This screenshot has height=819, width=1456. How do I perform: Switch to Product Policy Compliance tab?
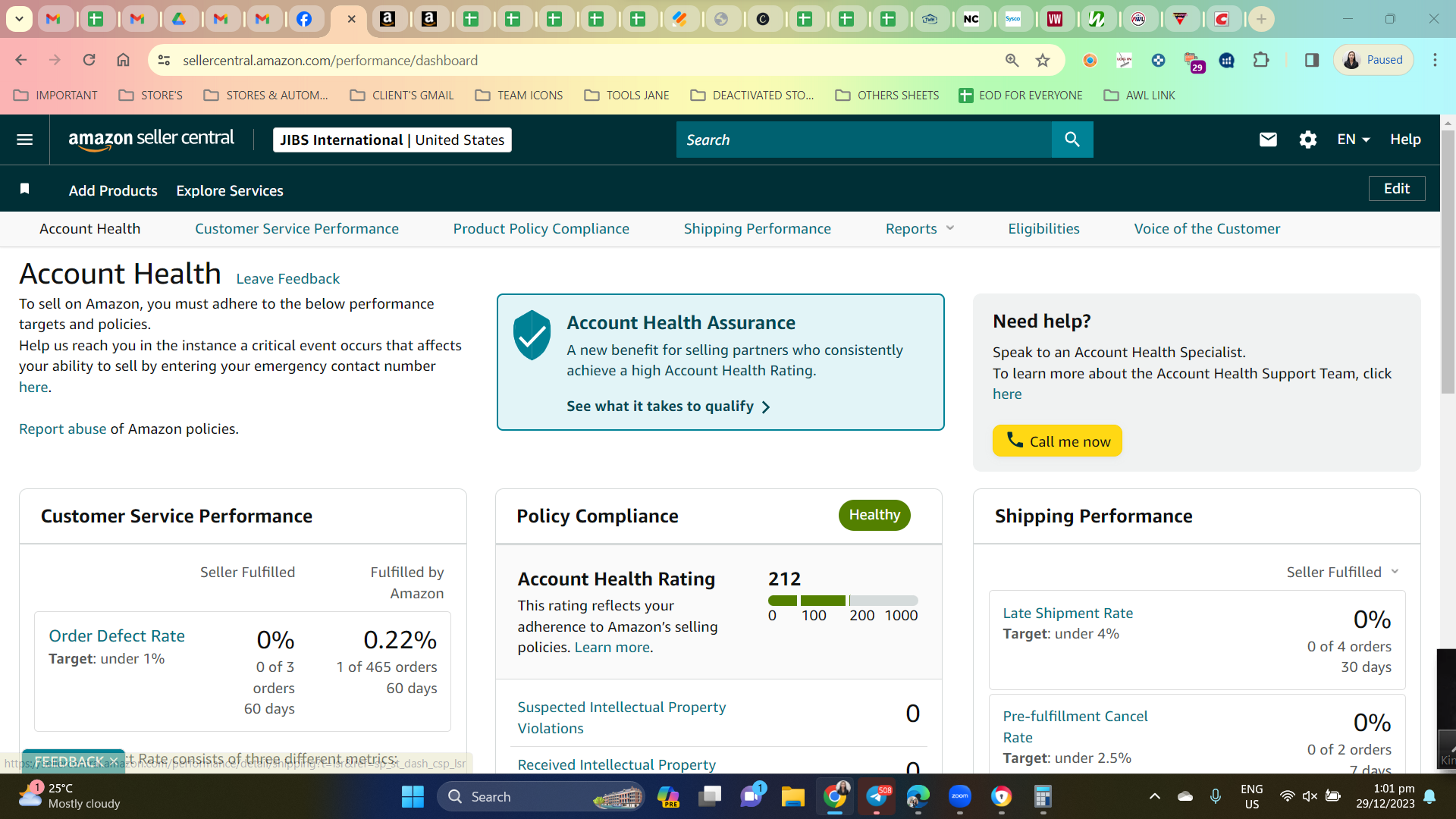pyautogui.click(x=541, y=229)
